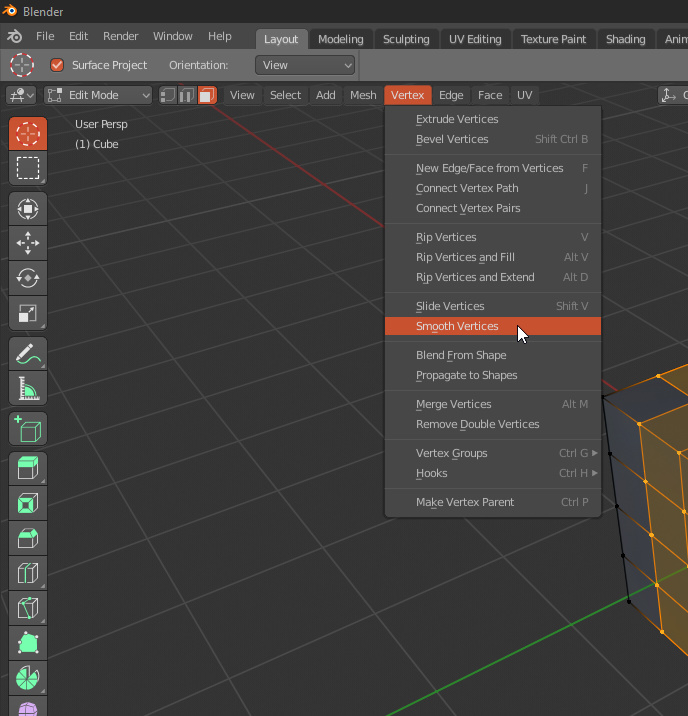The height and width of the screenshot is (716, 688).
Task: Select the Cursor tool in toolbar
Action: point(28,133)
